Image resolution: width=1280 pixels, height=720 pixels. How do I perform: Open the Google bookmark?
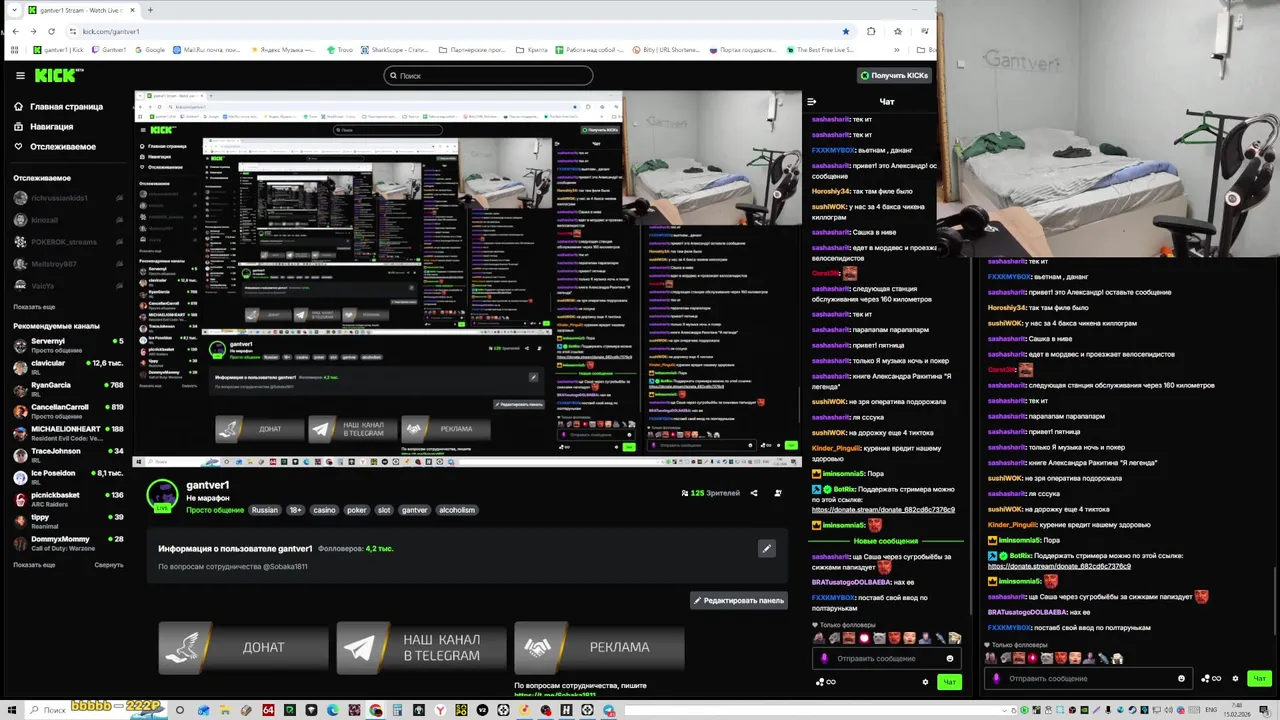coord(150,49)
